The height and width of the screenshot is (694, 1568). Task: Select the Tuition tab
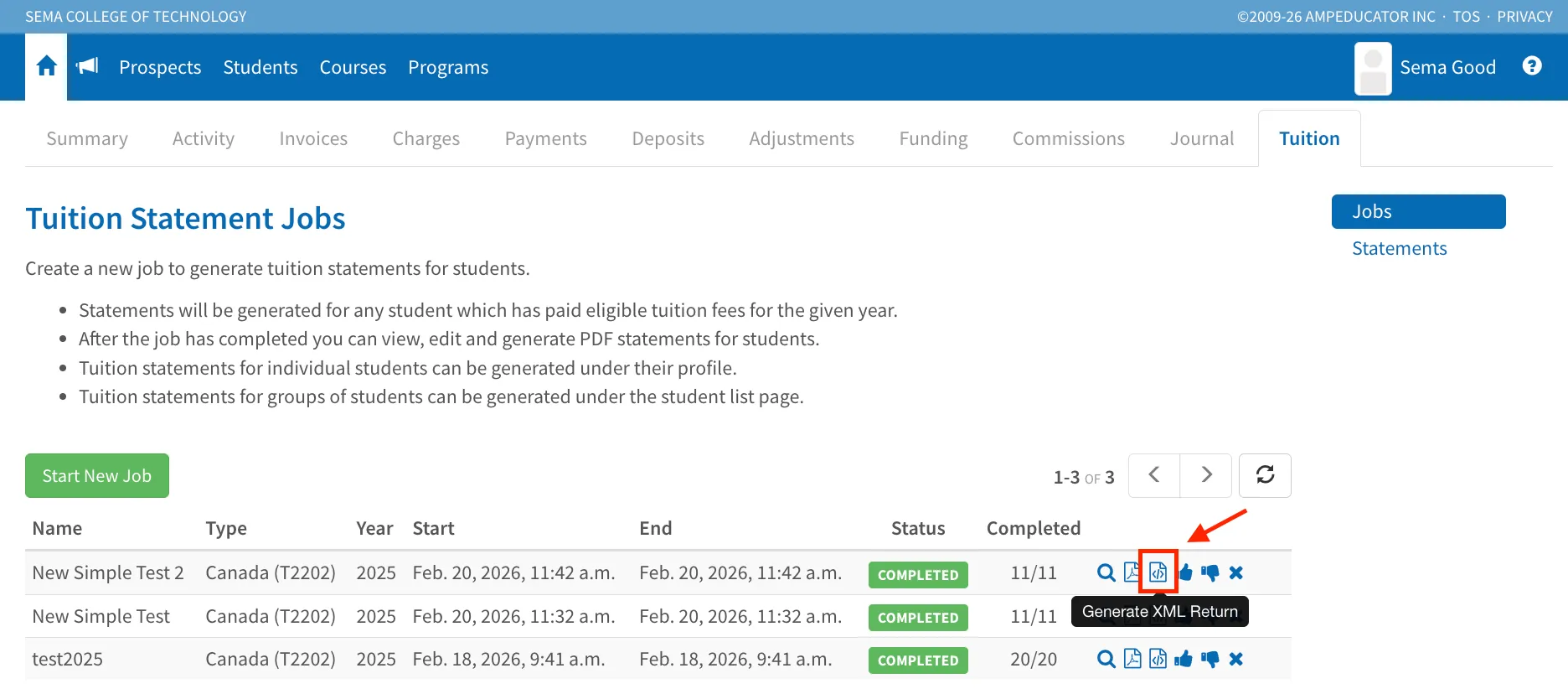1309,138
